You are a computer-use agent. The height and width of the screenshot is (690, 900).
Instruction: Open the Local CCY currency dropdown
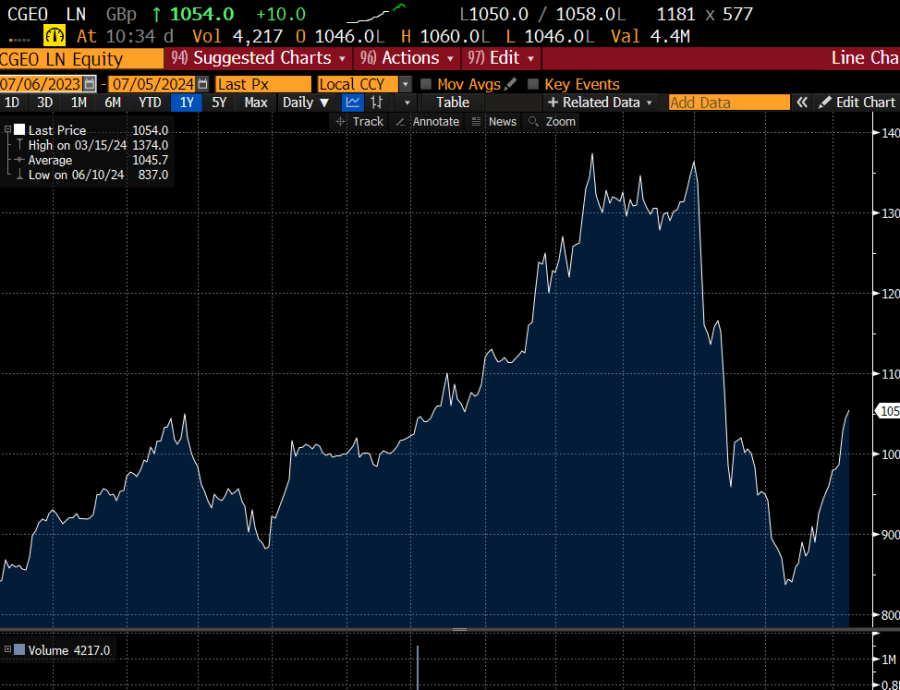(x=405, y=84)
